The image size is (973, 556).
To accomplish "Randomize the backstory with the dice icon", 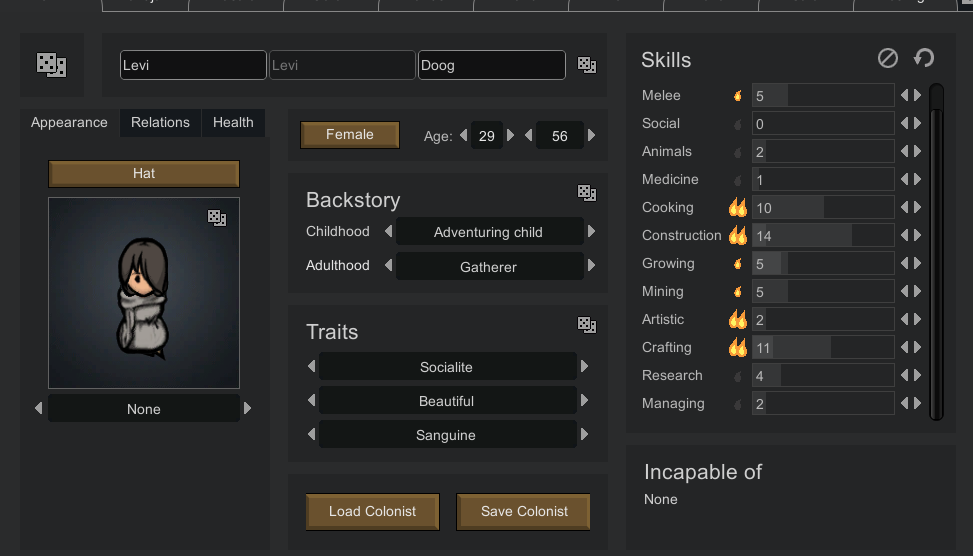I will [x=587, y=193].
